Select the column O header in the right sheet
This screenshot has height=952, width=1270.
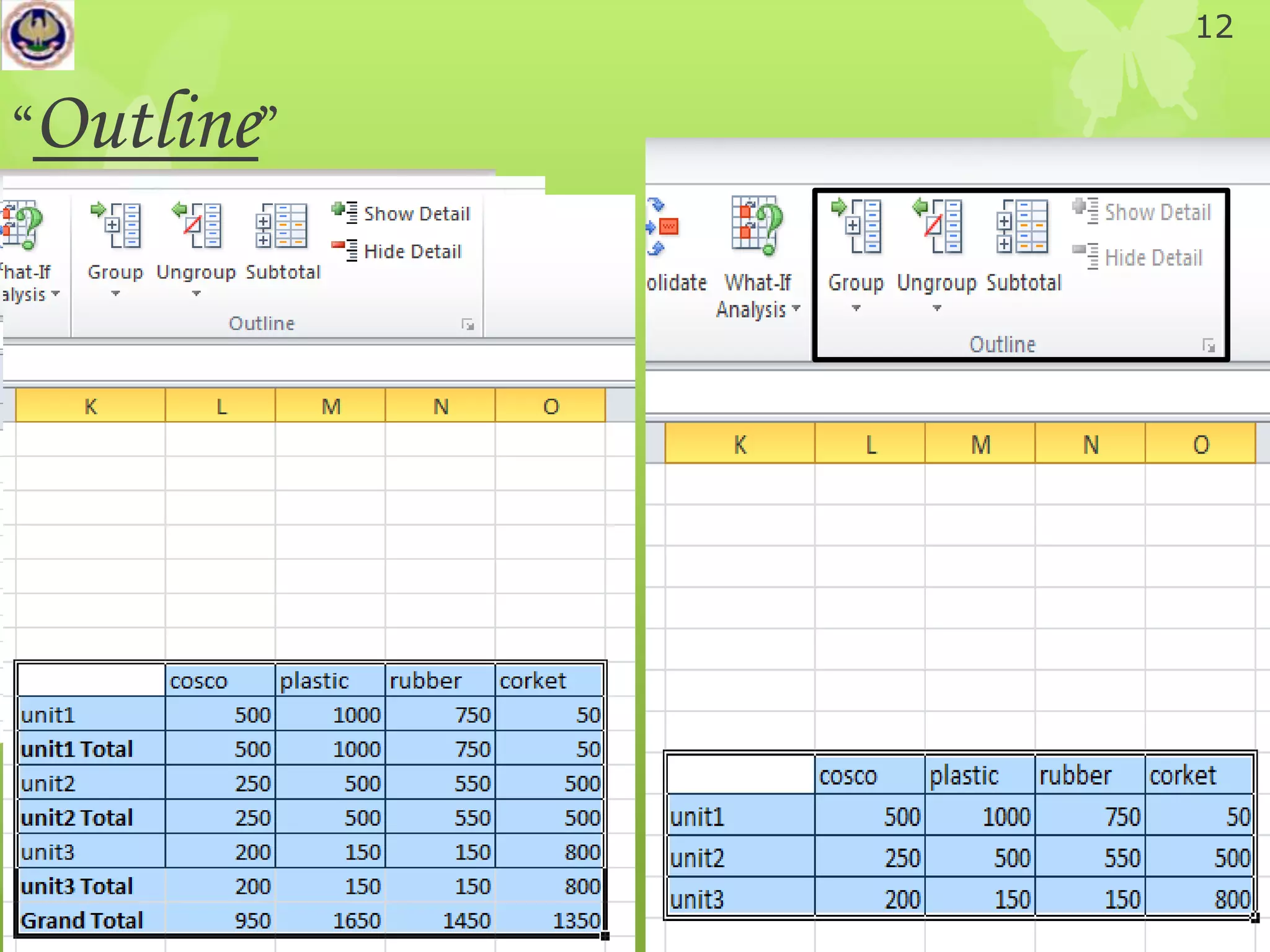(1201, 445)
